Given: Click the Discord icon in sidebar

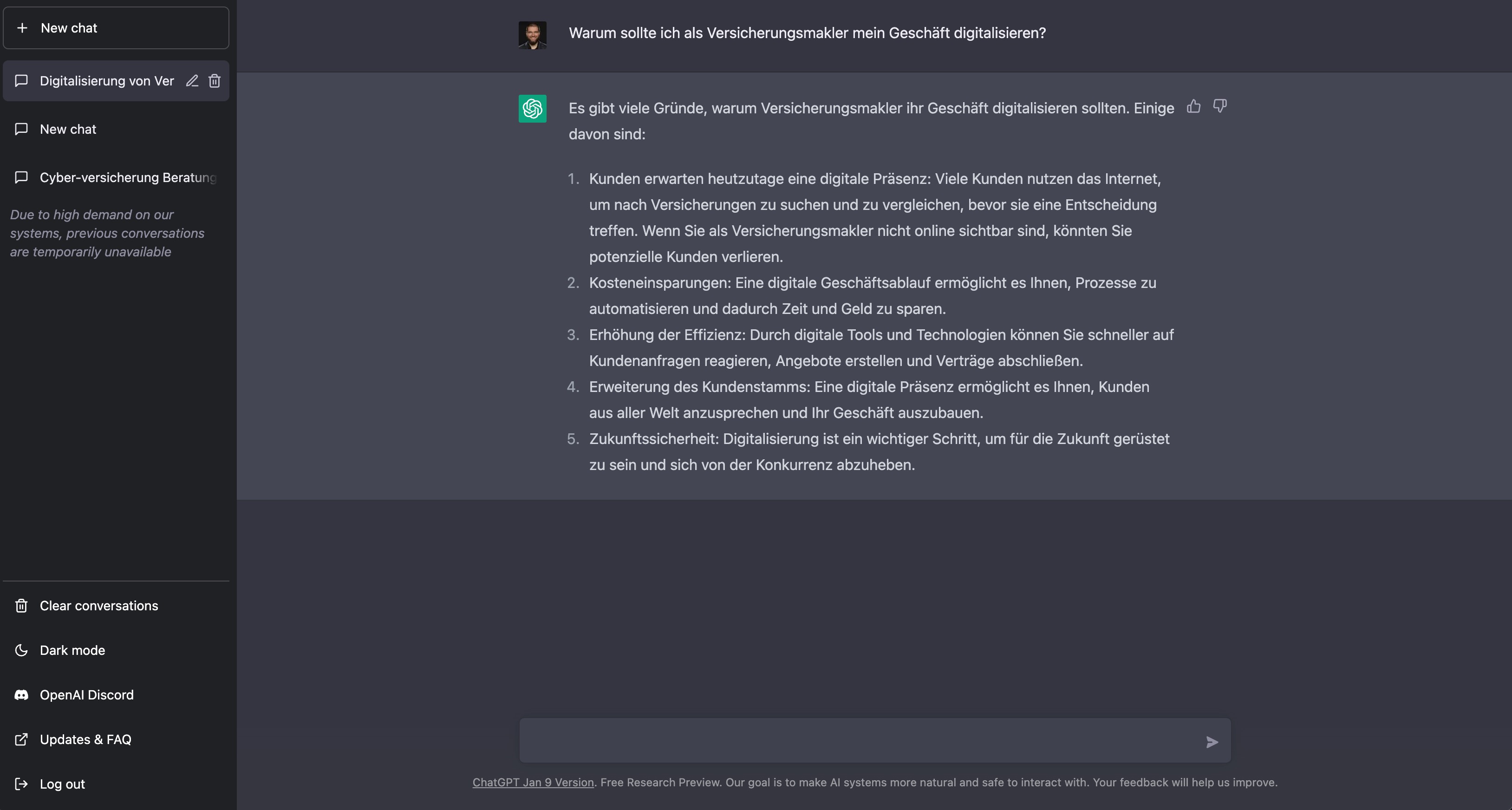Looking at the screenshot, I should [21, 695].
